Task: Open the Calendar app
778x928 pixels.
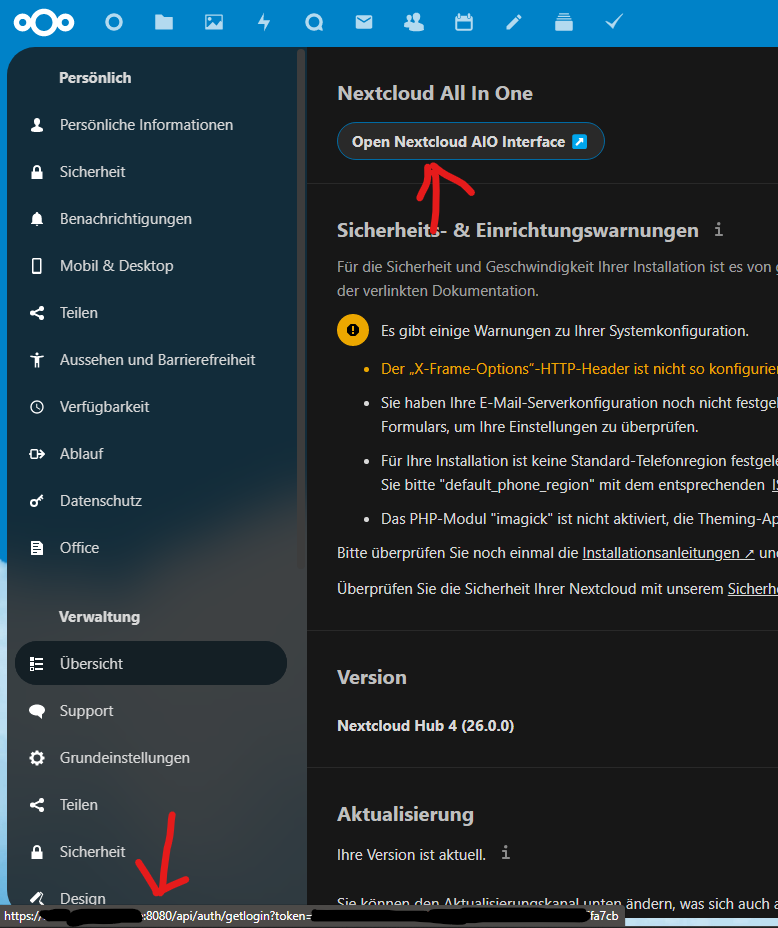Action: click(463, 21)
